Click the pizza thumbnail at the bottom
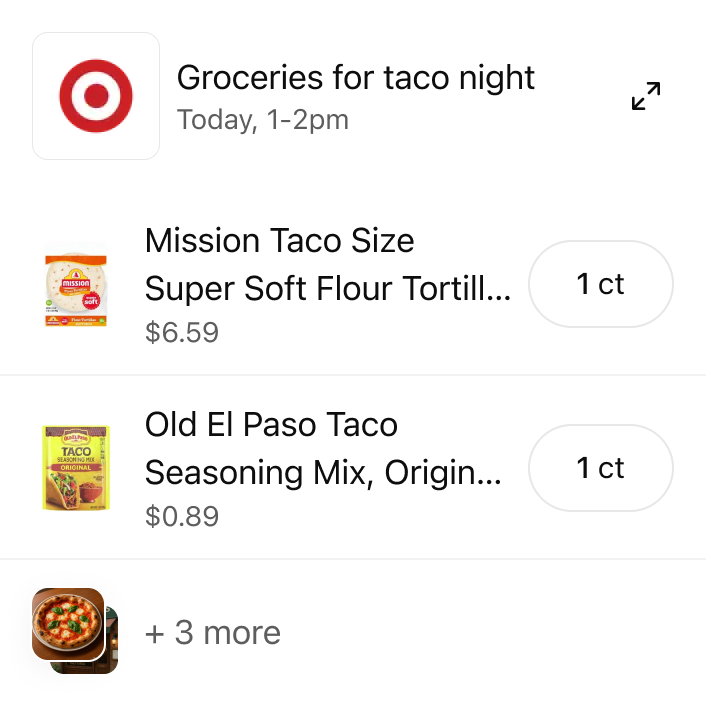This screenshot has width=706, height=704. click(x=68, y=624)
